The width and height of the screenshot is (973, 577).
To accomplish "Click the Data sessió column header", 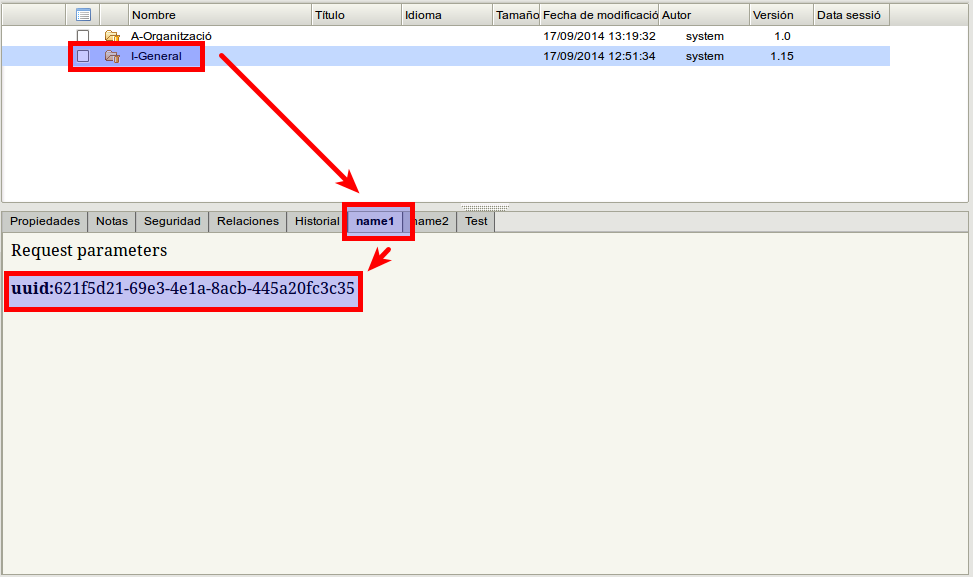I will click(x=850, y=15).
